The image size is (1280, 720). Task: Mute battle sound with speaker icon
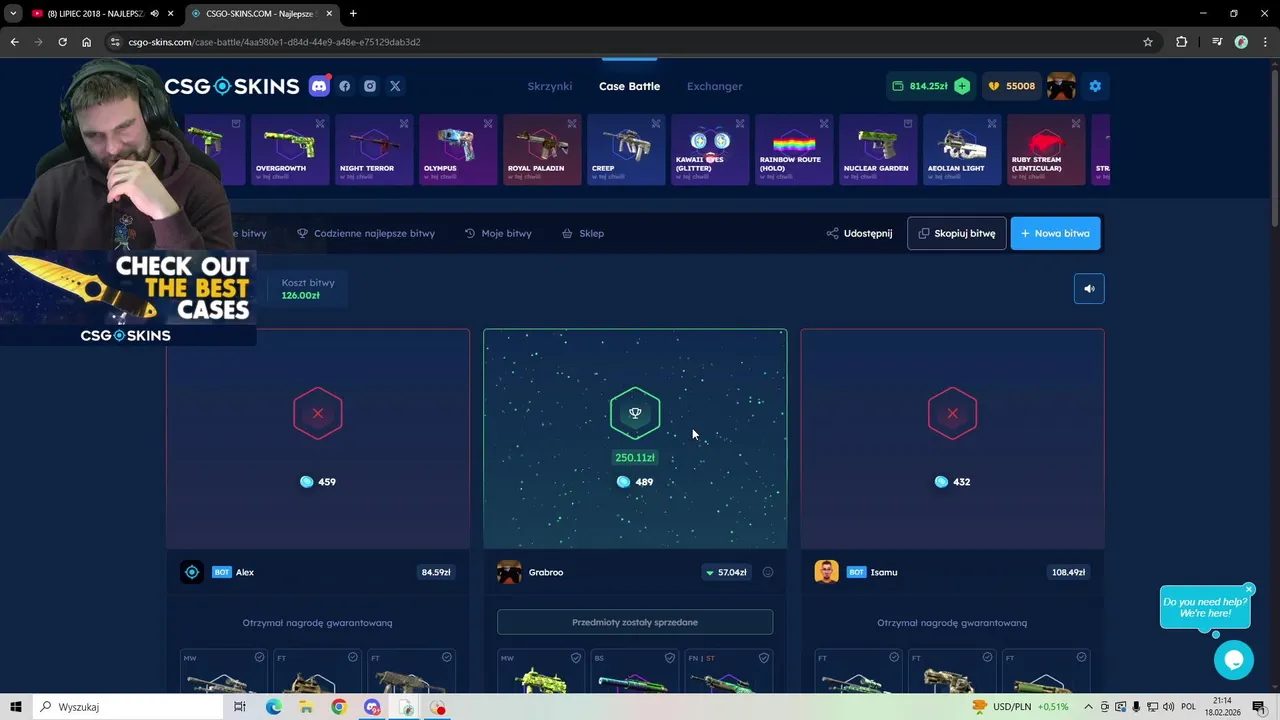(1089, 289)
